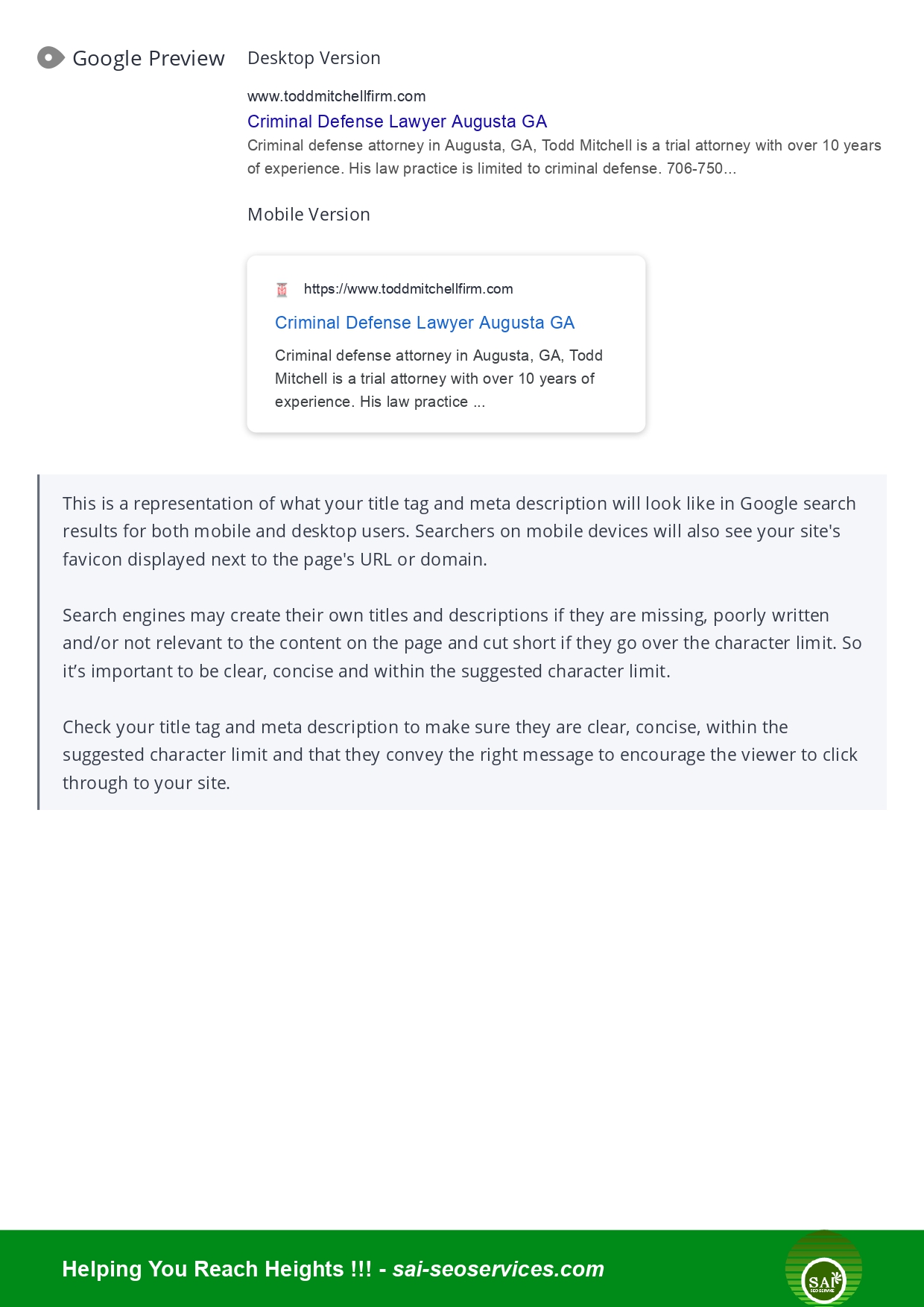Click the phone number fragment '706-750...'
924x1307 pixels.
click(701, 168)
